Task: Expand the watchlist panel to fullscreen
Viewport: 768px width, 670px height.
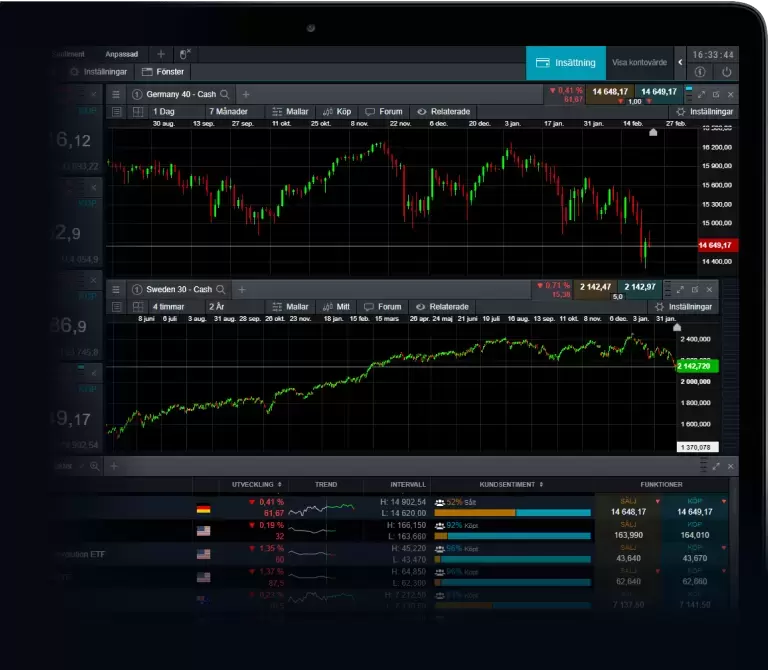Action: [716, 466]
